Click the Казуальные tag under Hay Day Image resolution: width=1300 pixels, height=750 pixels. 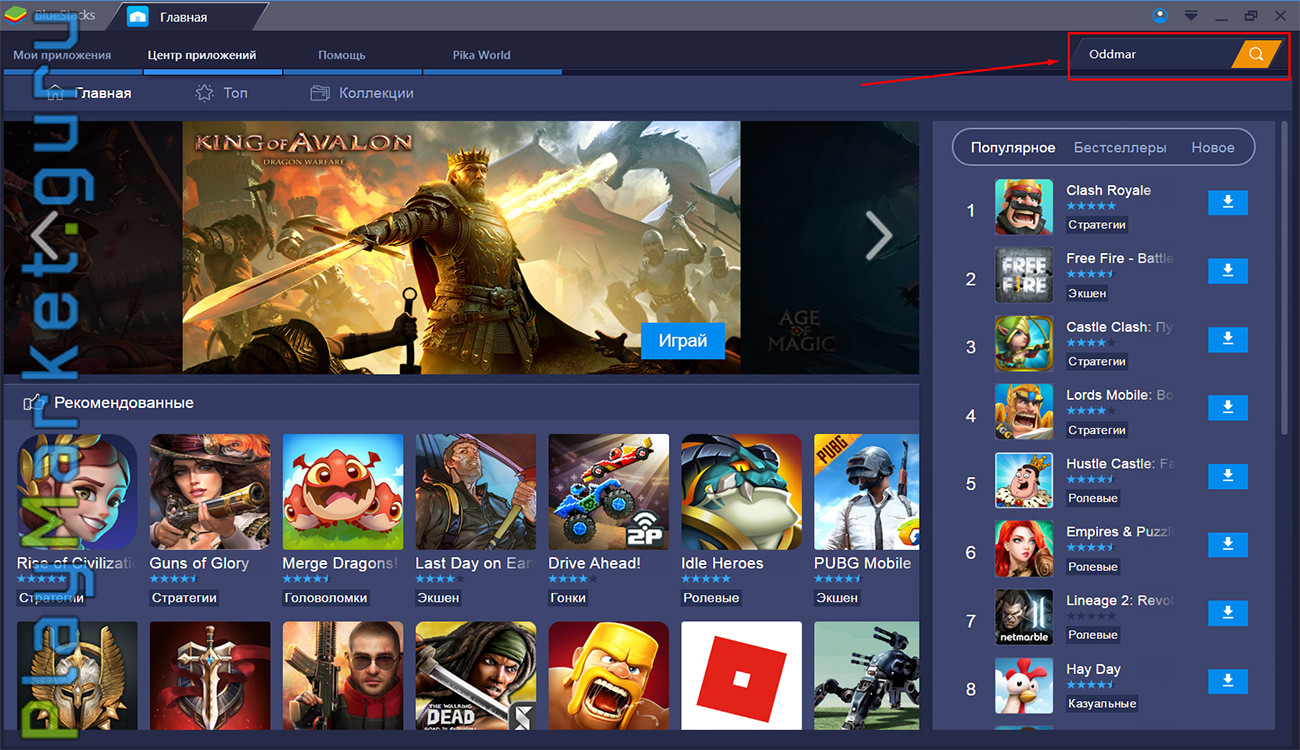1102,703
